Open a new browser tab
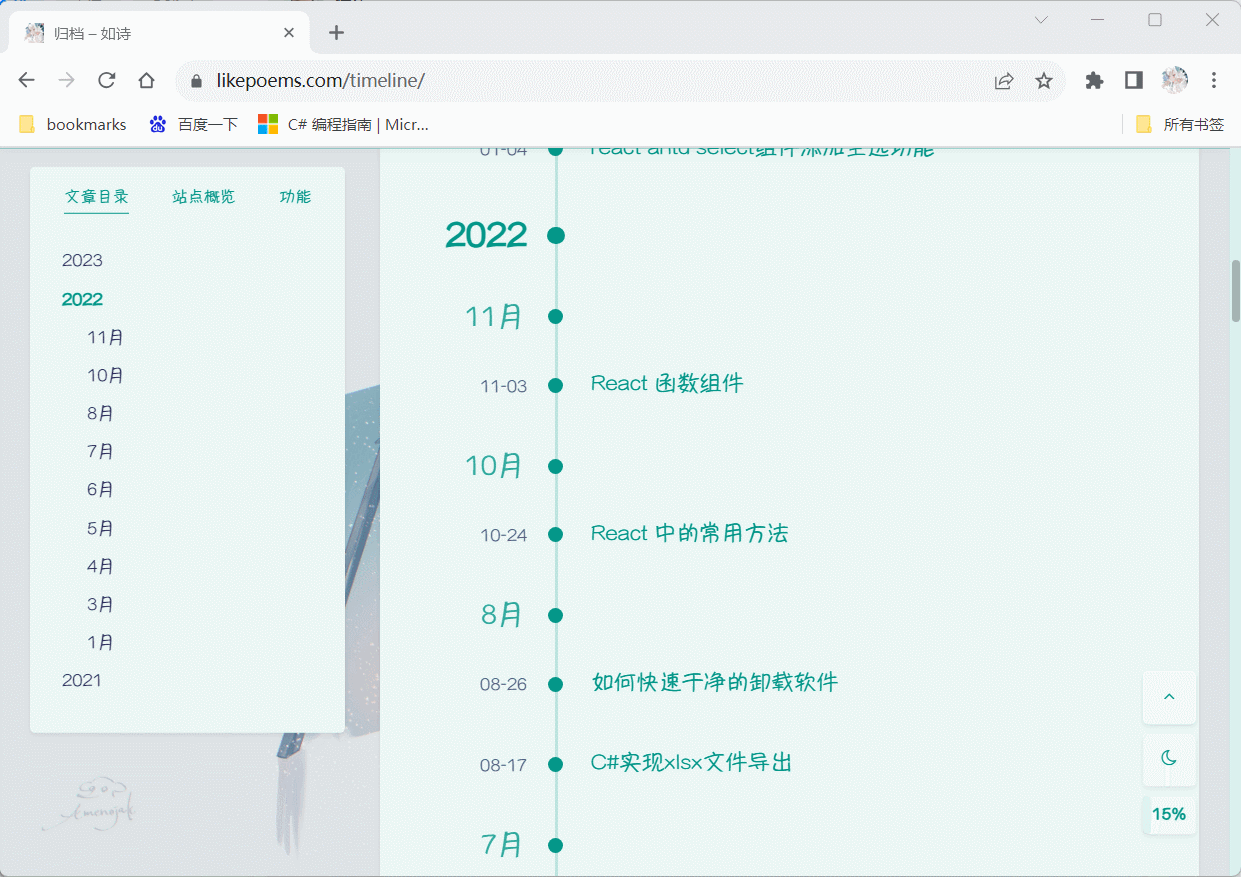The height and width of the screenshot is (877, 1241). tap(337, 33)
